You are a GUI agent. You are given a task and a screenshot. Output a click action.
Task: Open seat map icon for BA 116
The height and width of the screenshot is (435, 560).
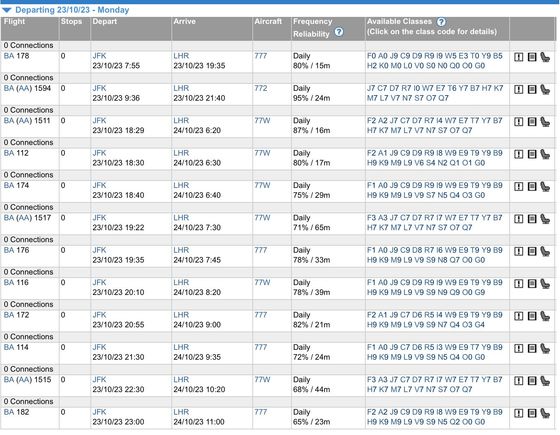point(545,284)
